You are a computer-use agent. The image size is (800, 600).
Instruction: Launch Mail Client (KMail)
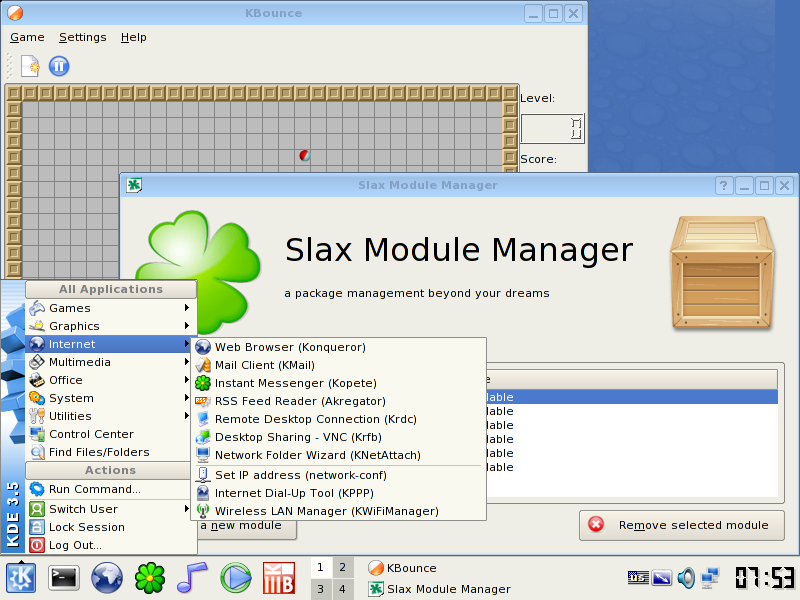click(338, 365)
